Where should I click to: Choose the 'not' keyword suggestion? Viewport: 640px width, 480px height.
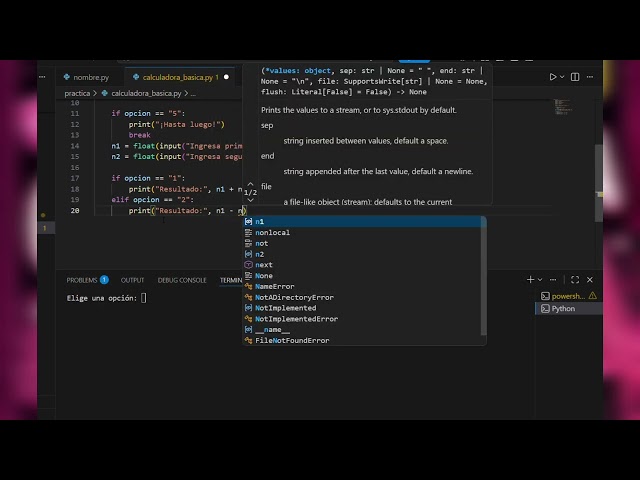point(362,243)
